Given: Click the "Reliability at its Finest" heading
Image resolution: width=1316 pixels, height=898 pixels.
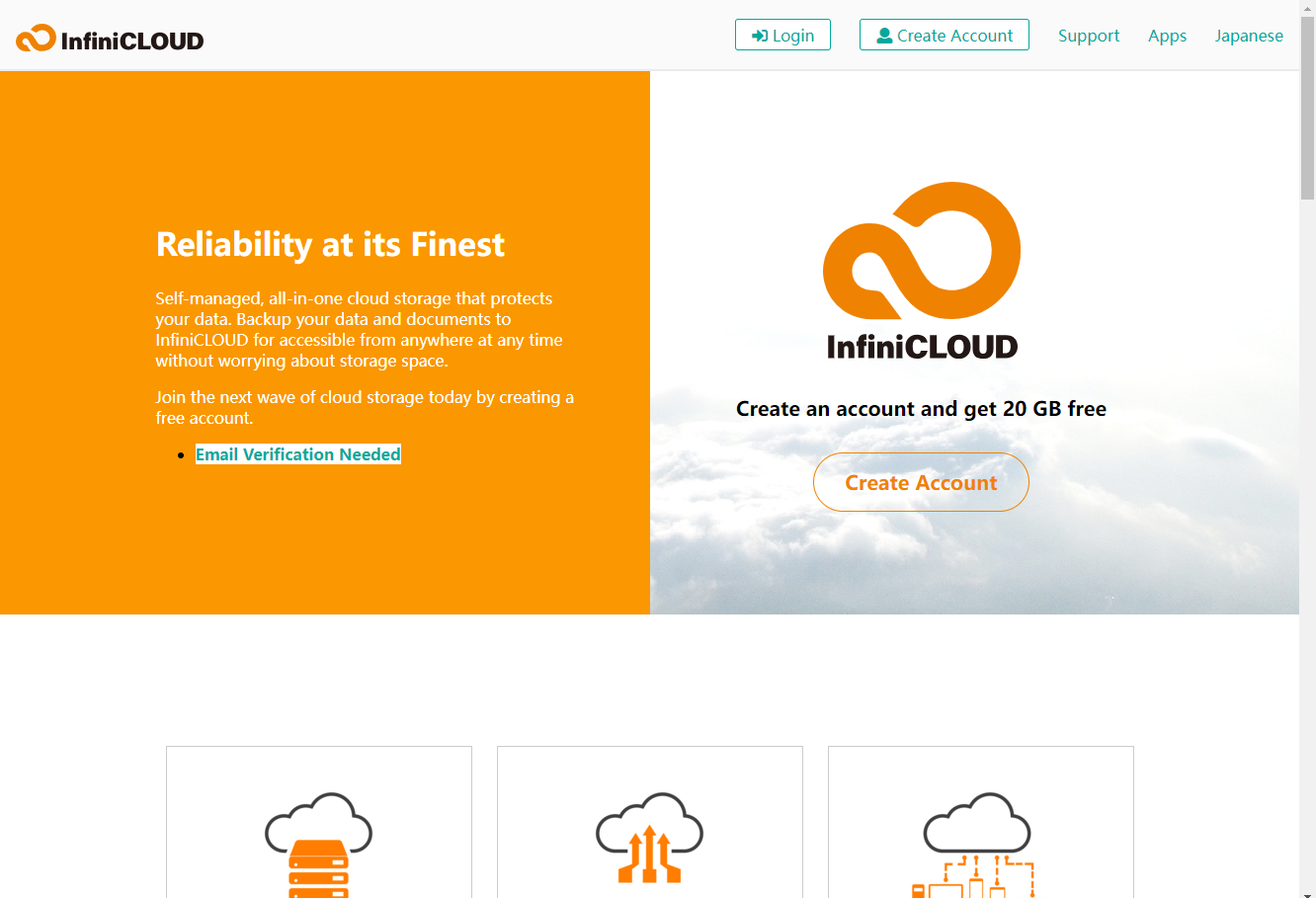Looking at the screenshot, I should 330,244.
